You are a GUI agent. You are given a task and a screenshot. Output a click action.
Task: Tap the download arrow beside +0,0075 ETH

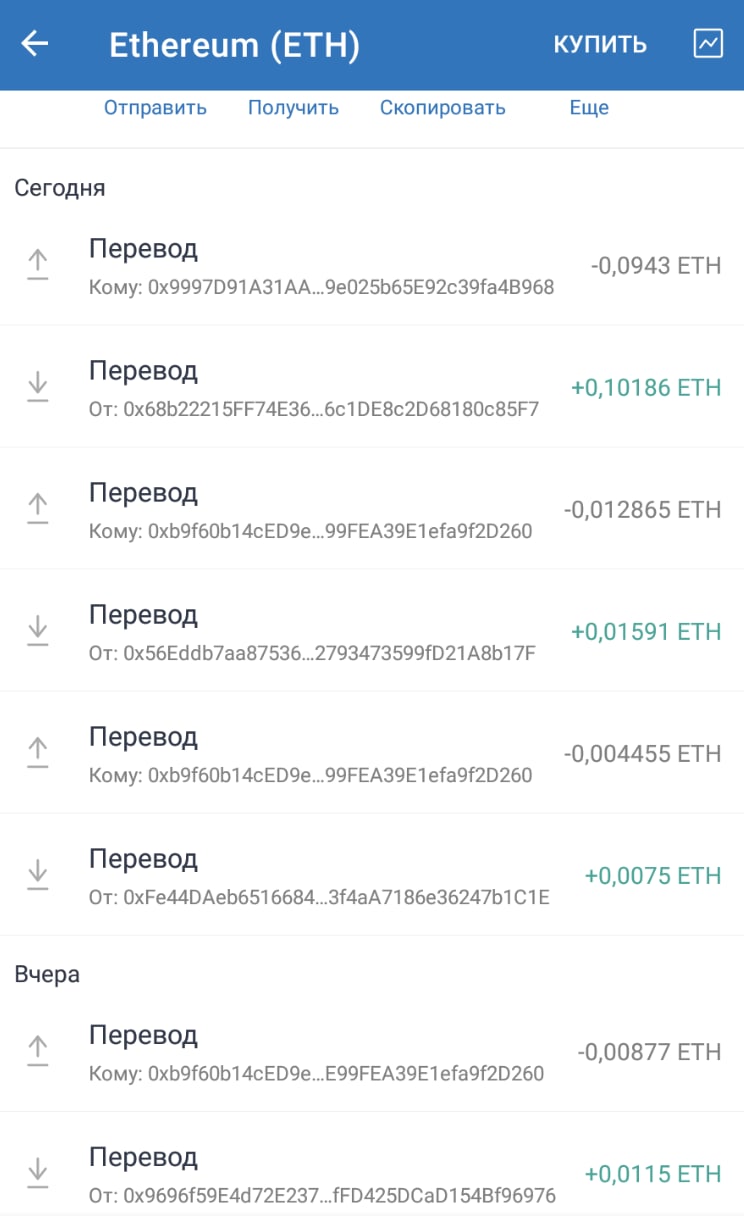pyautogui.click(x=37, y=875)
